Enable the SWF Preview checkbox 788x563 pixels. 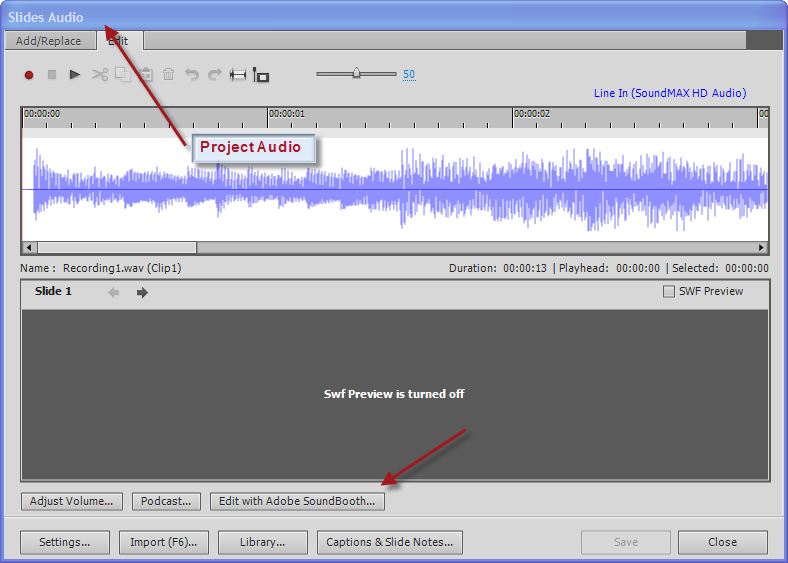click(669, 292)
